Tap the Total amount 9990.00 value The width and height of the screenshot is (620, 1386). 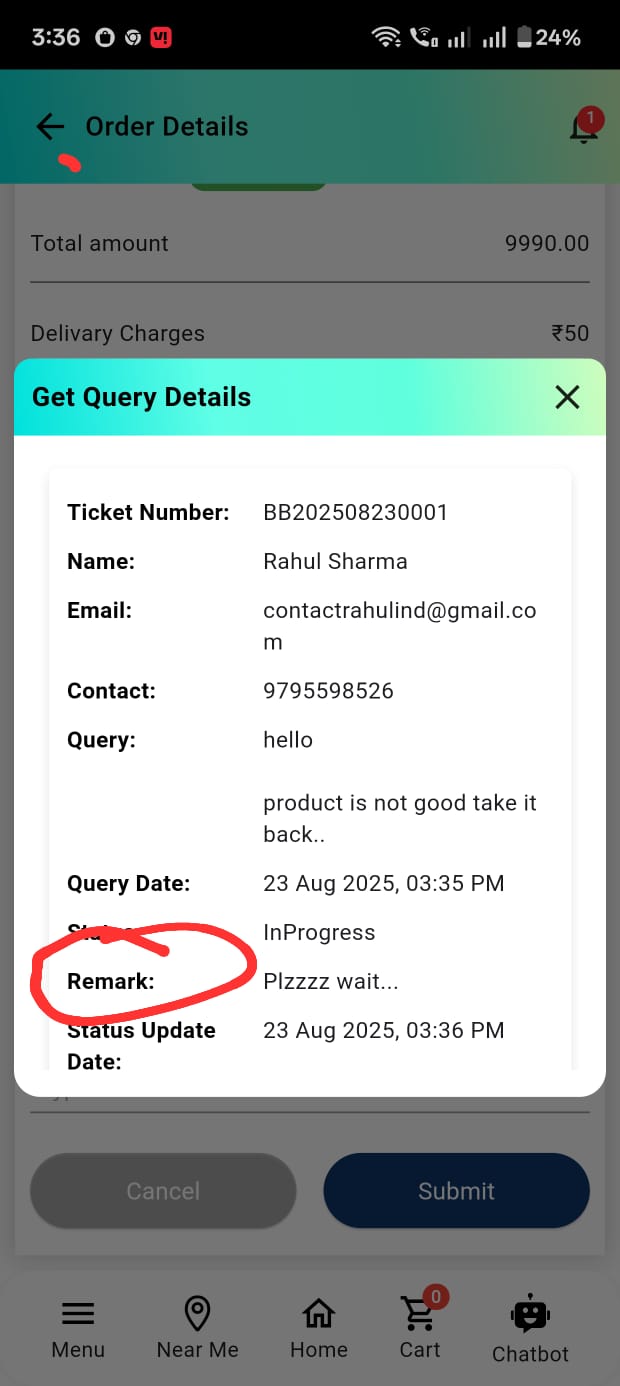click(x=547, y=243)
